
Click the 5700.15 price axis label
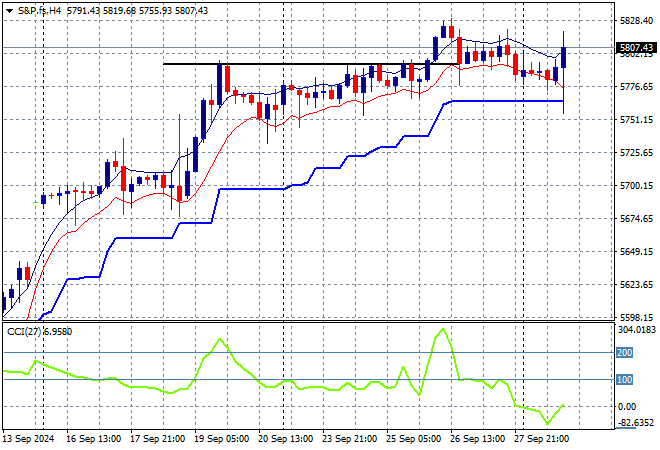click(636, 186)
